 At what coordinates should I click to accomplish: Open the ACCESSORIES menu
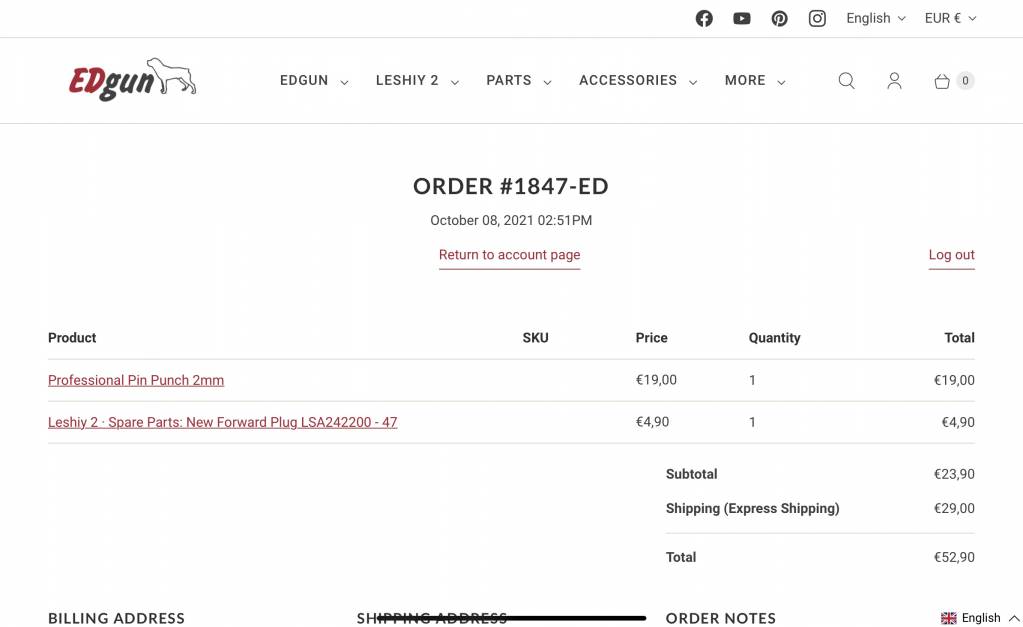[637, 80]
